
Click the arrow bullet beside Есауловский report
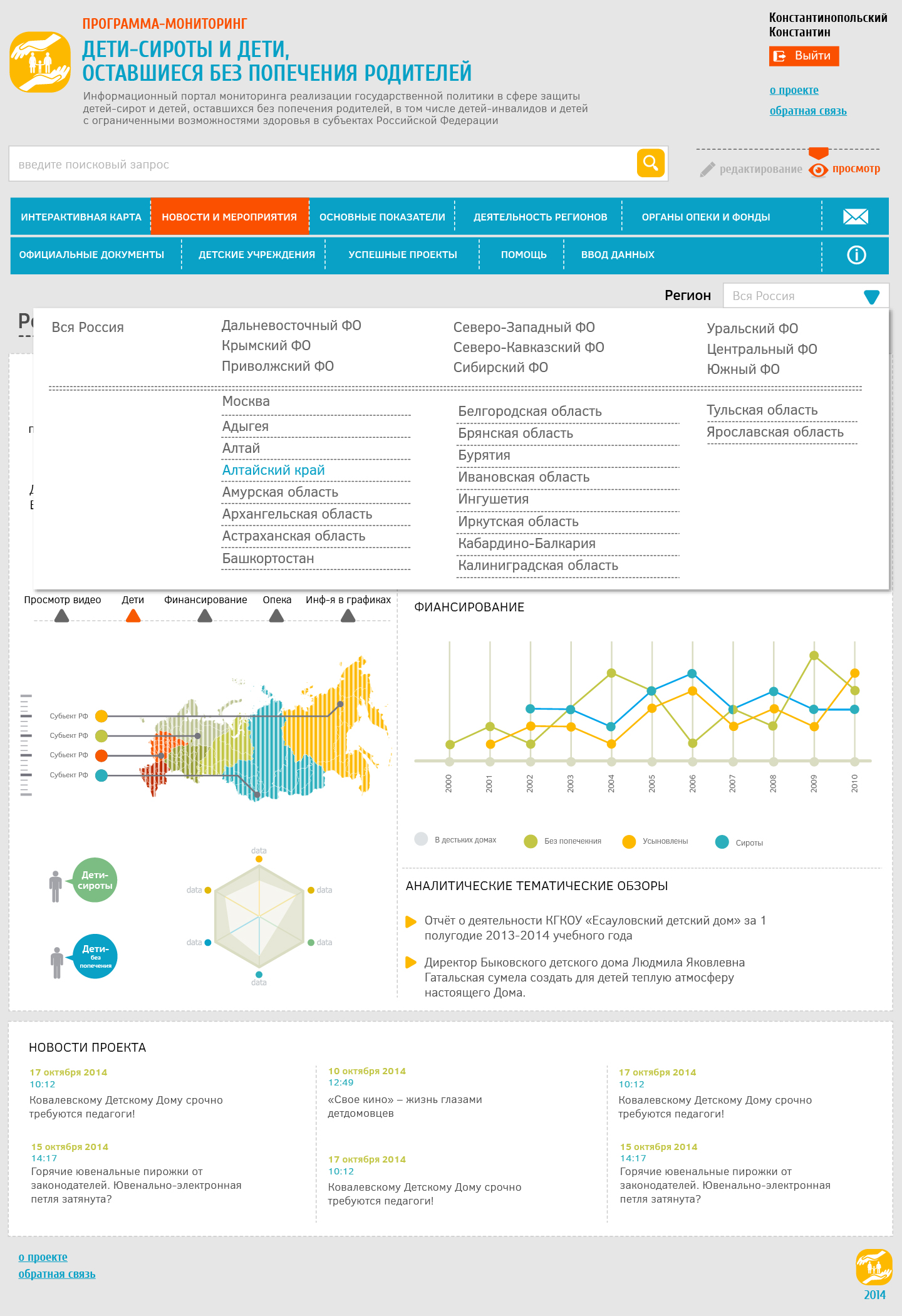(411, 921)
